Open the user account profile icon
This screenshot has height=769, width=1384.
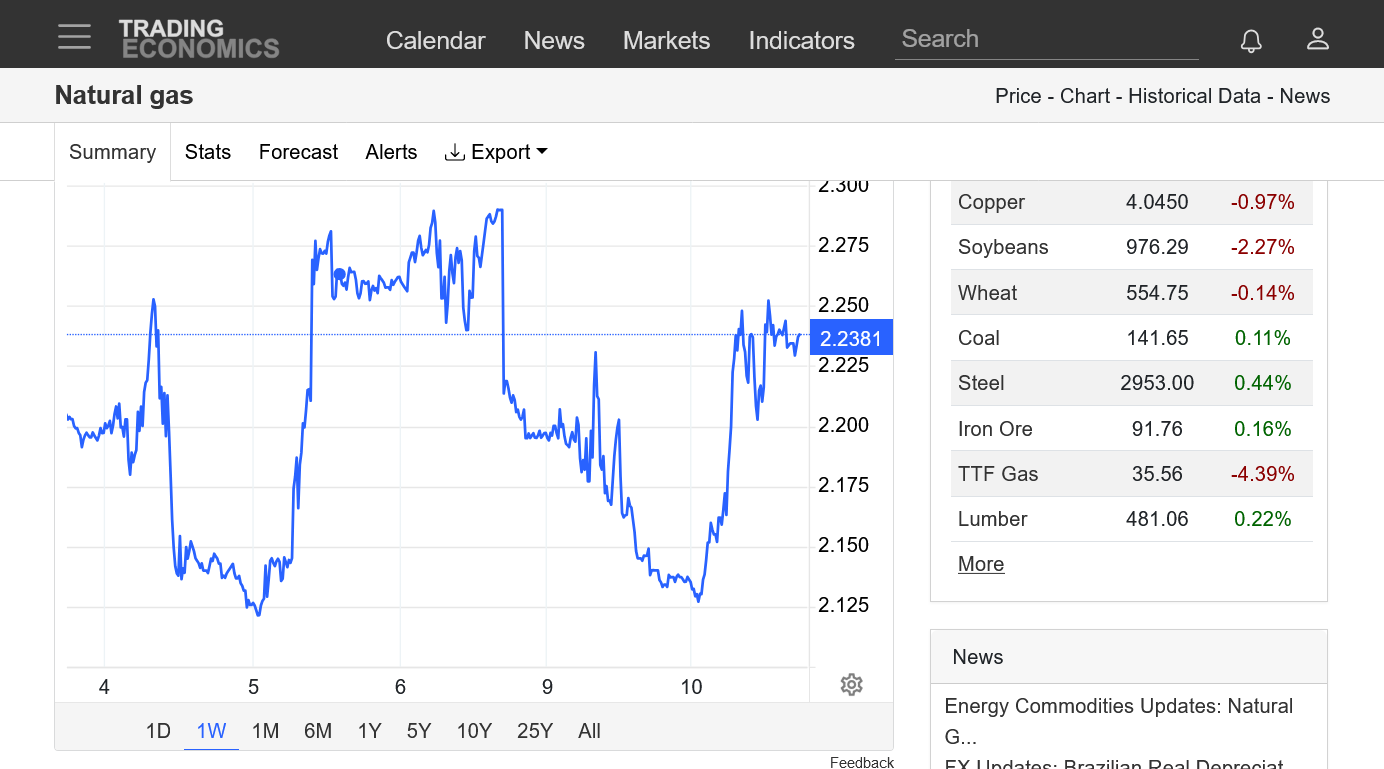coord(1317,39)
